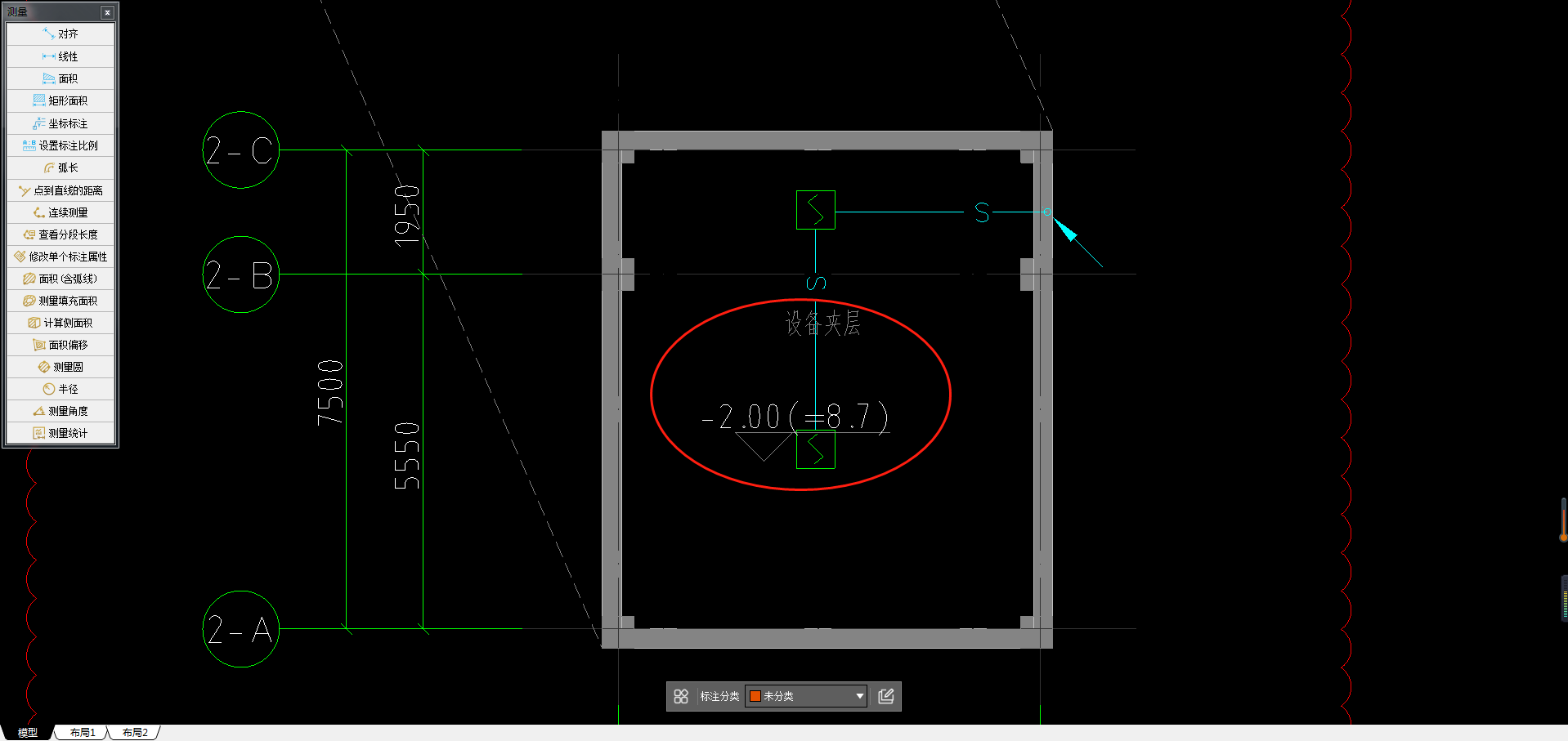Choose 测量角度 angle measurement tool
Image resolution: width=1568 pixels, height=741 pixels.
tap(60, 411)
